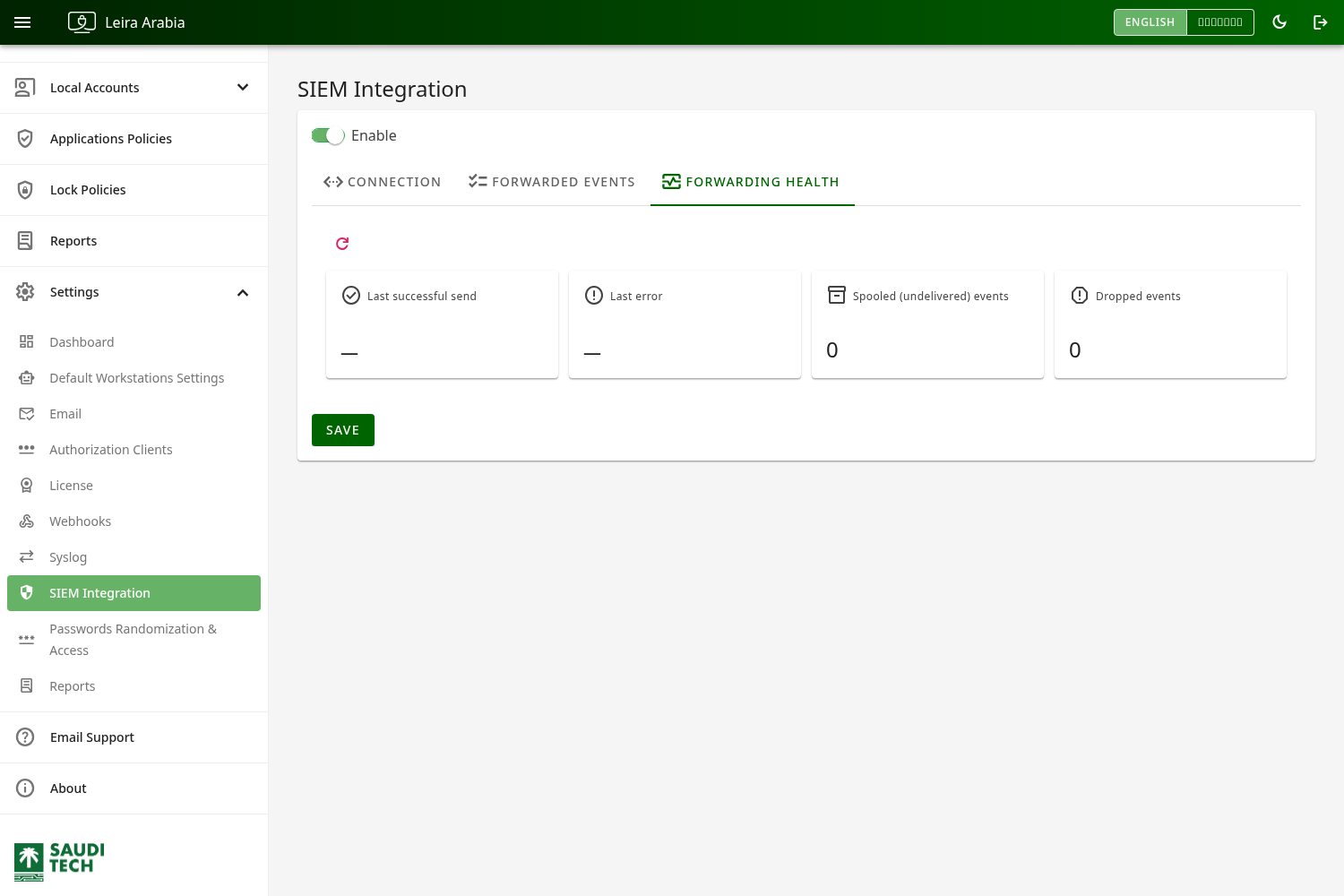Image resolution: width=1344 pixels, height=896 pixels.
Task: Click the logout icon
Action: pyautogui.click(x=1321, y=22)
